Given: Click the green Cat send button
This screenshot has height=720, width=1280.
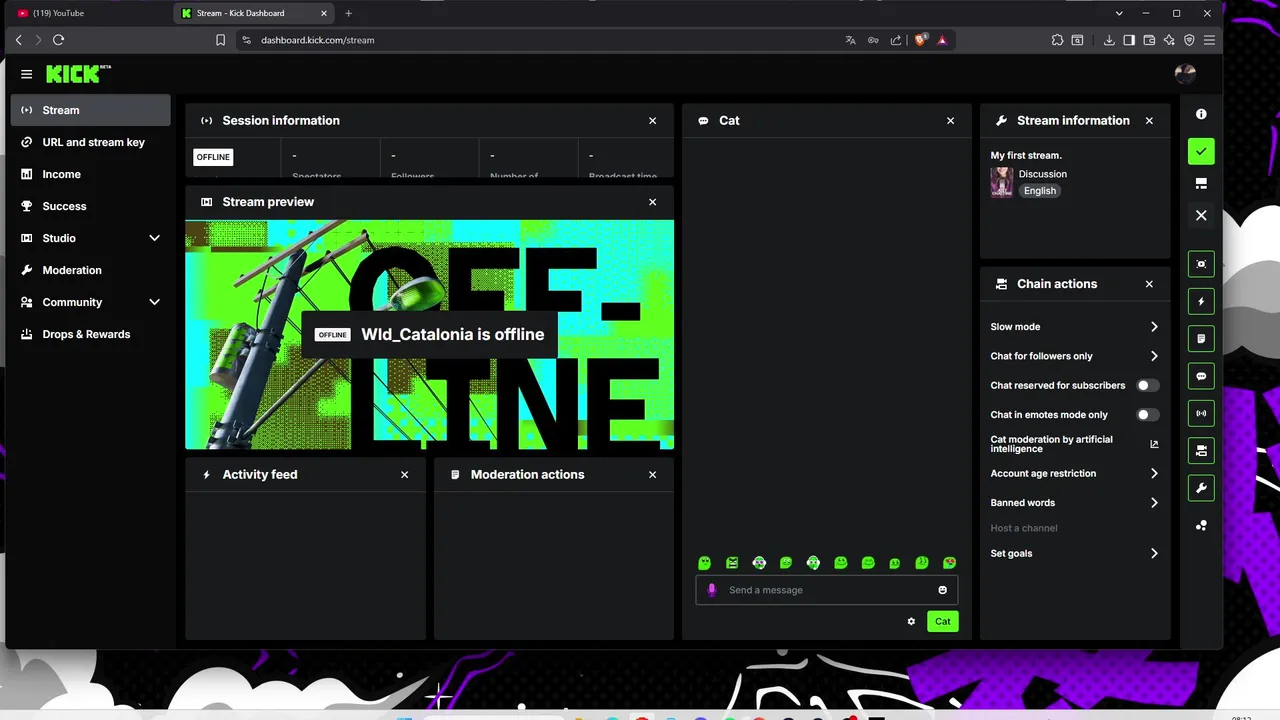Looking at the screenshot, I should click(943, 621).
